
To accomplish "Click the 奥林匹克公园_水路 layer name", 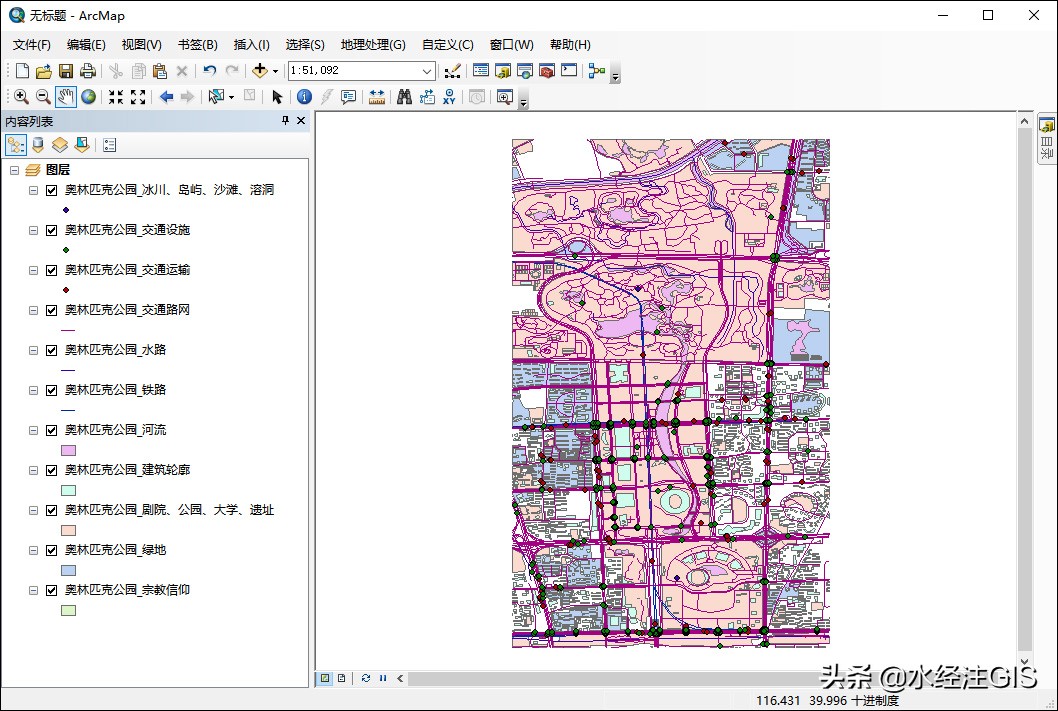I will pos(115,350).
